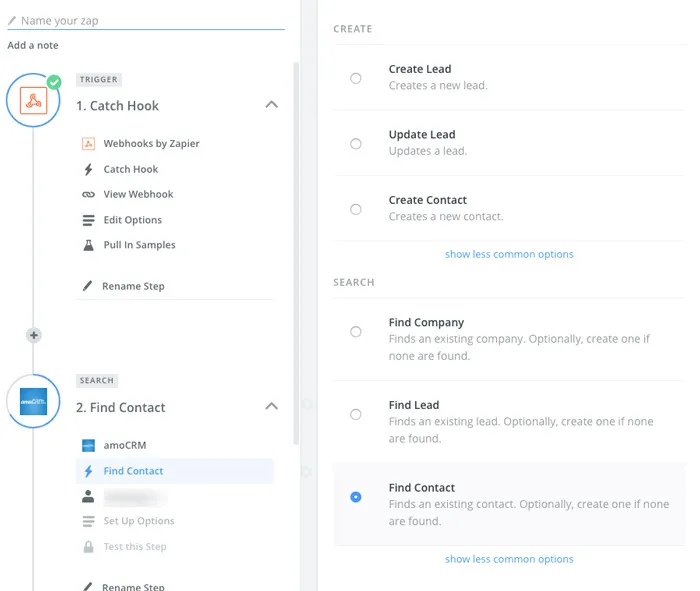Click the Create Lead option title

point(420,69)
